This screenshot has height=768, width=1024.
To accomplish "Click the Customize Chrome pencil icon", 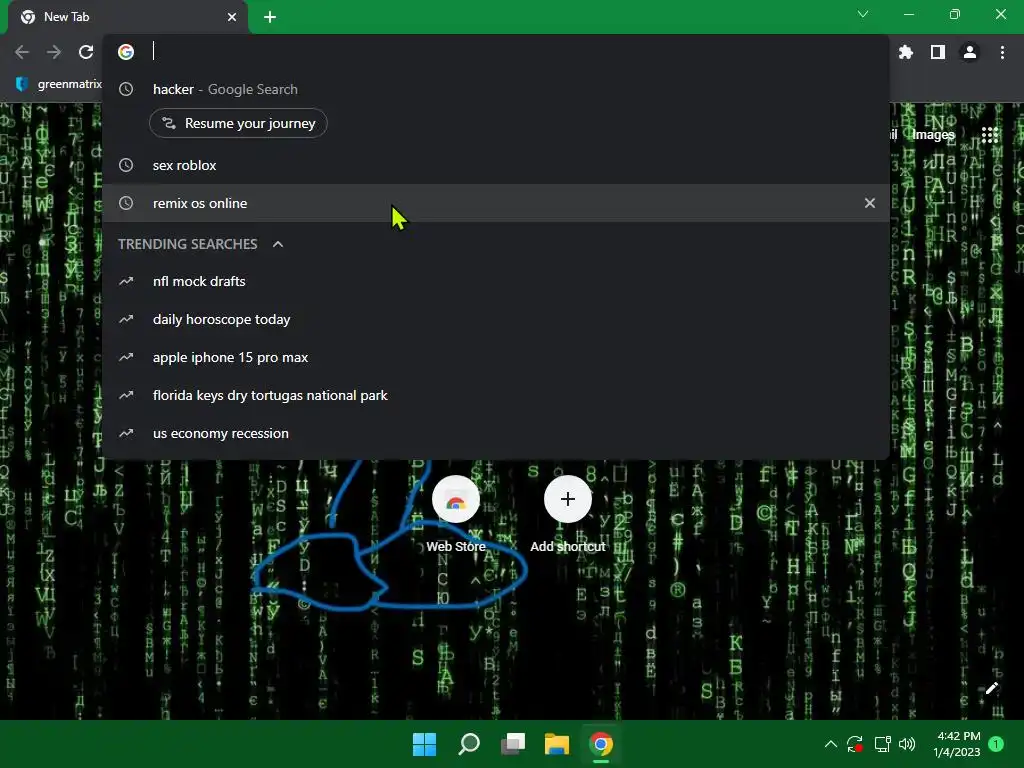I will 991,688.
